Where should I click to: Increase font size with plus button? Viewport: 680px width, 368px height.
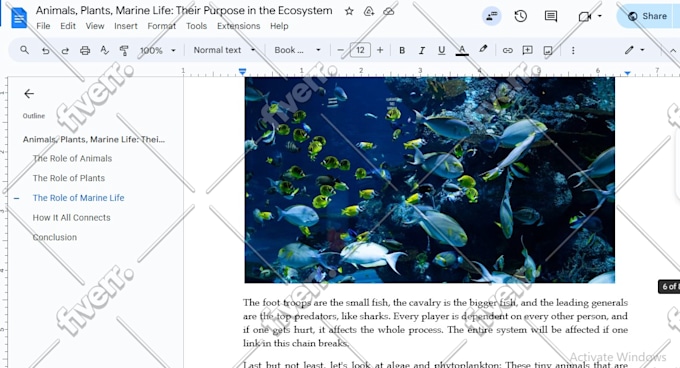tap(380, 50)
